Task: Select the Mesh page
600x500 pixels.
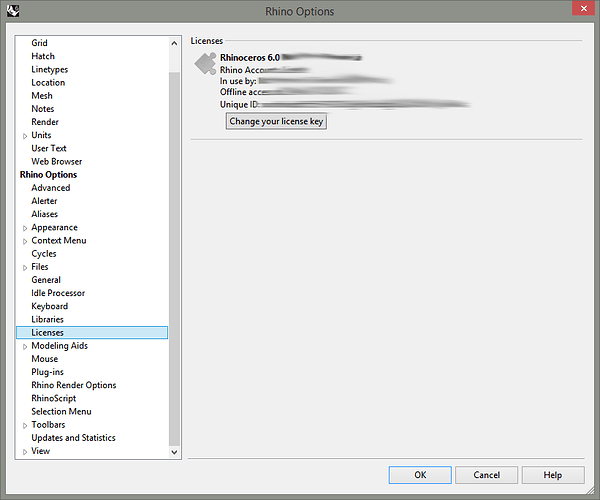Action: (42, 96)
